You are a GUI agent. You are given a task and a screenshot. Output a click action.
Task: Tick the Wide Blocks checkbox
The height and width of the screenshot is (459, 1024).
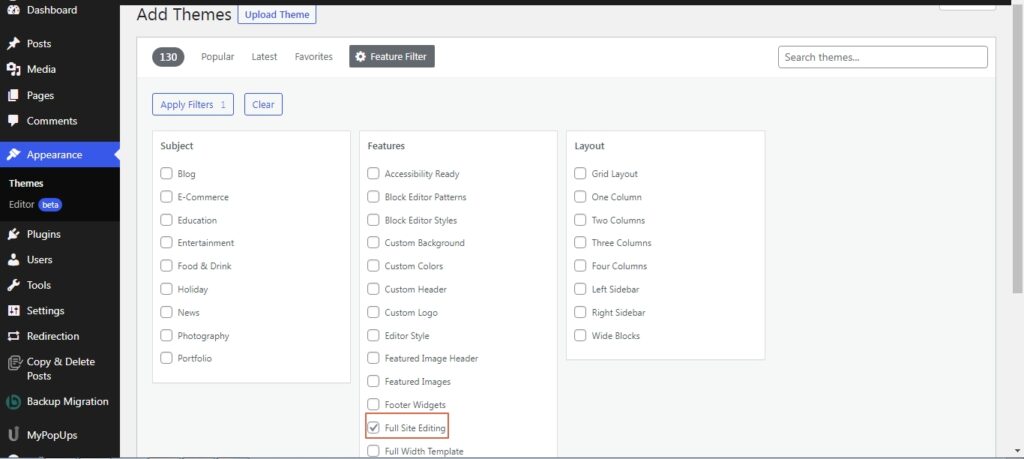(x=580, y=336)
